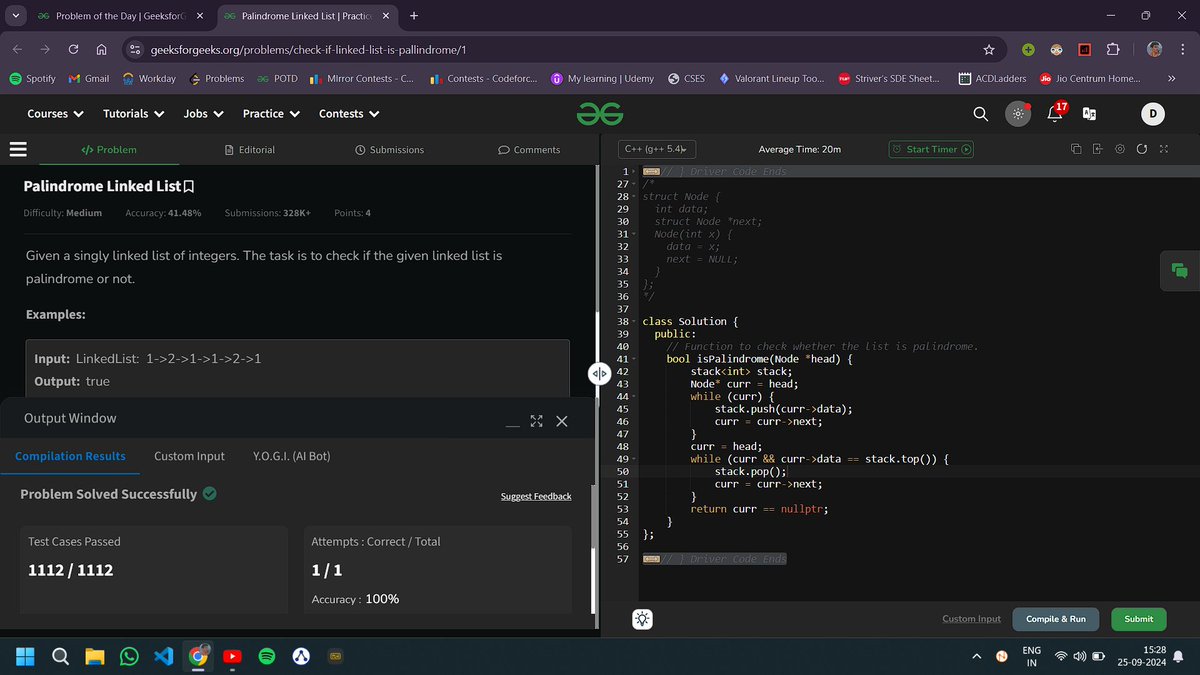The height and width of the screenshot is (675, 1200).
Task: Click the Start Timer button
Action: pos(931,149)
